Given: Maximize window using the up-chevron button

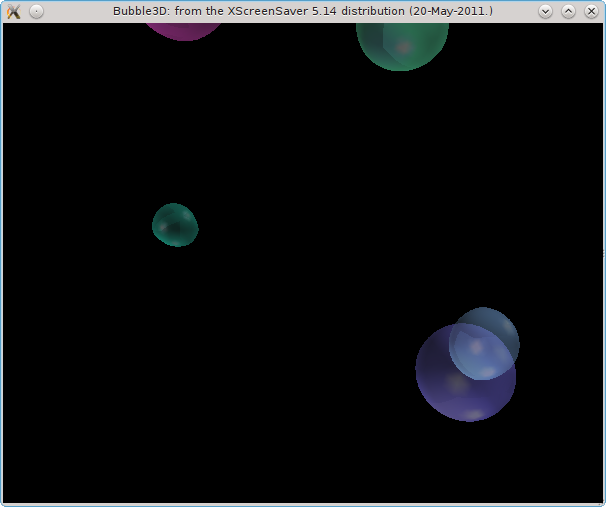Looking at the screenshot, I should (568, 11).
